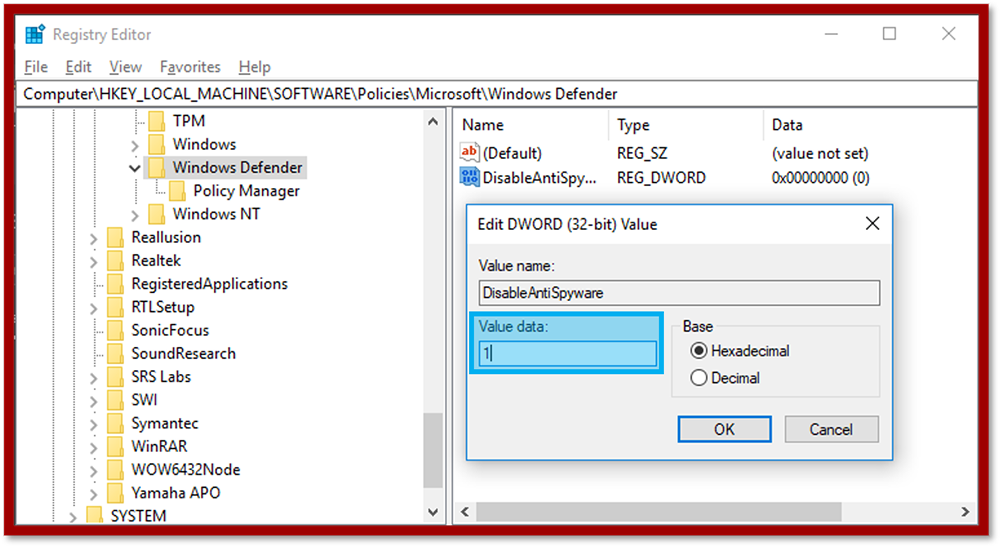
Task: Expand the Reallusion key node
Action: tap(94, 239)
